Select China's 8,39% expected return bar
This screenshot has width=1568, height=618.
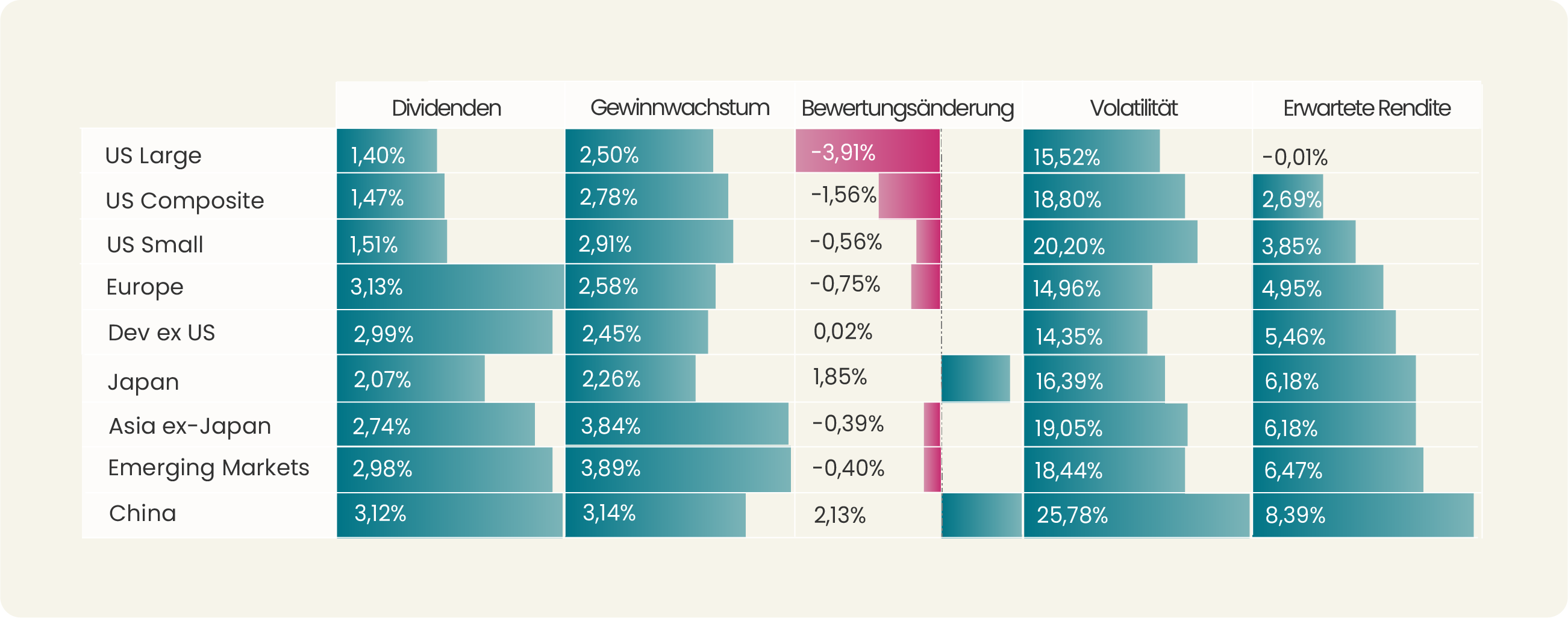(1362, 515)
